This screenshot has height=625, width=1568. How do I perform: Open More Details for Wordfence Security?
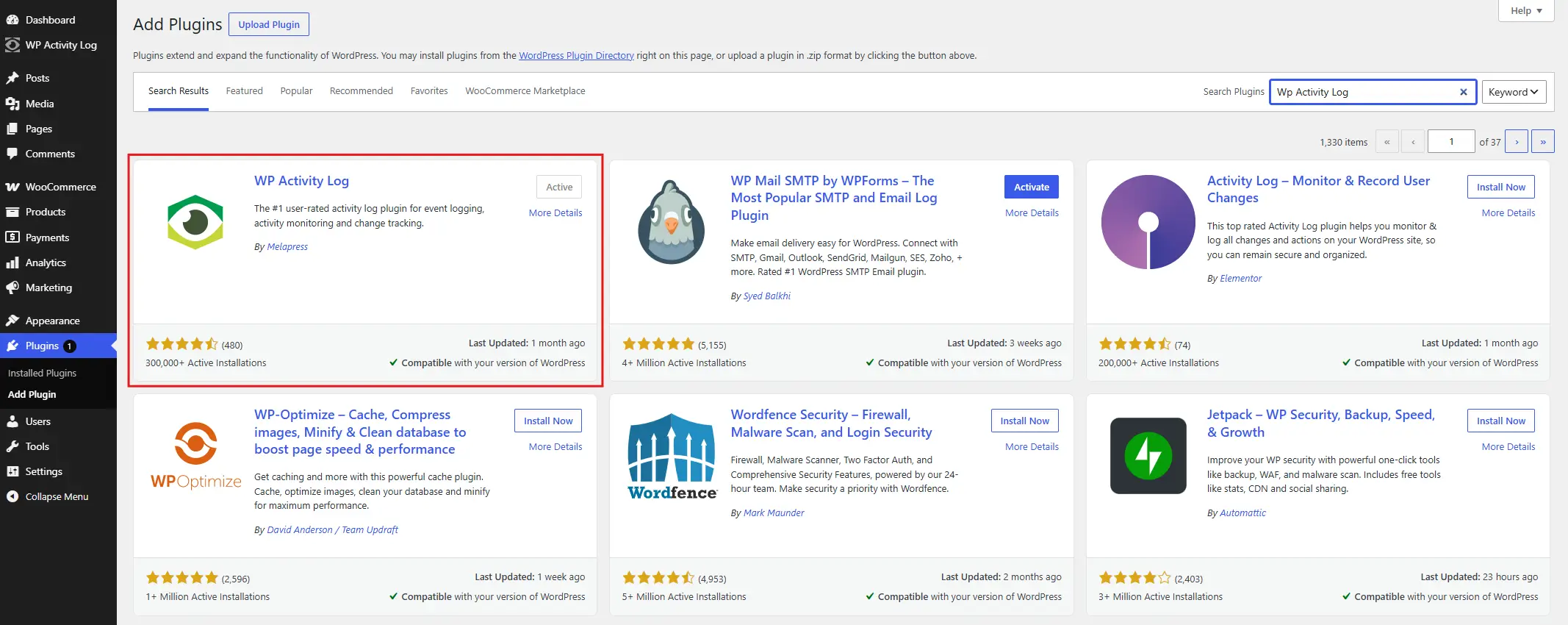click(x=1032, y=447)
